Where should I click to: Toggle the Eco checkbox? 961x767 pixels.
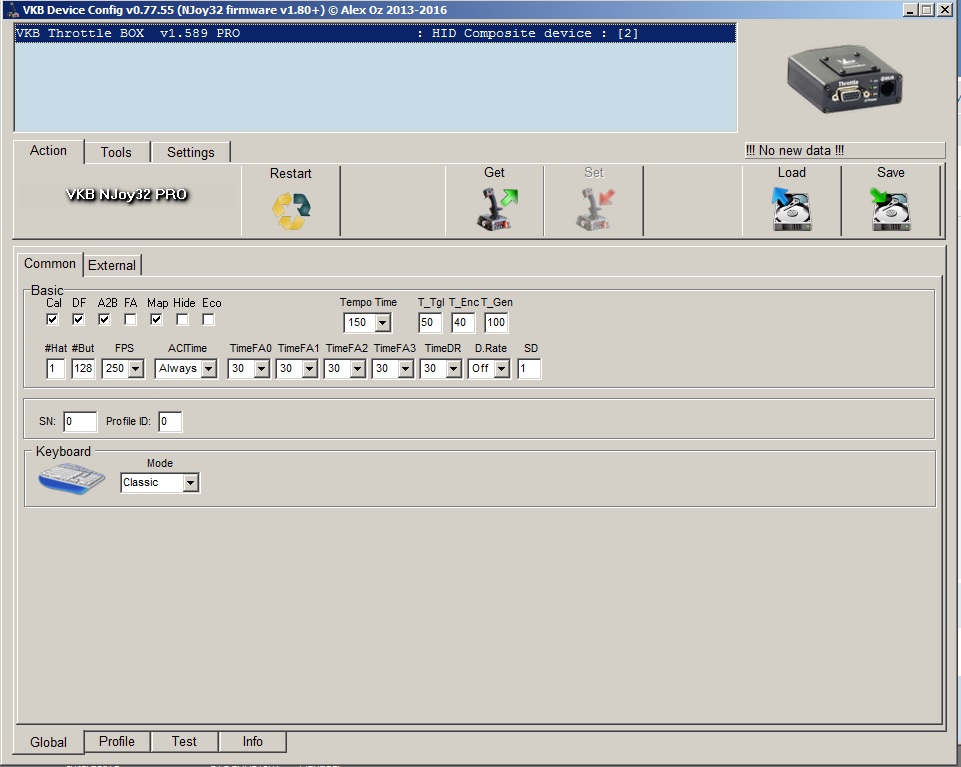[x=208, y=320]
